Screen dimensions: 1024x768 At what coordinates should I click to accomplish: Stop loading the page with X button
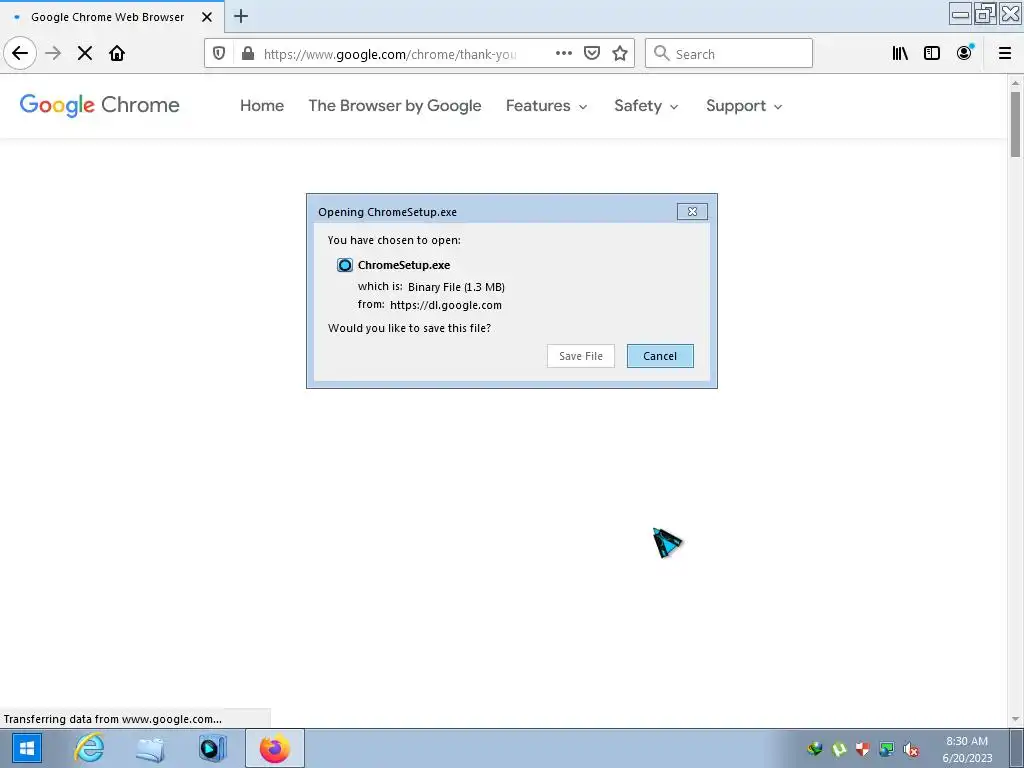coord(85,53)
